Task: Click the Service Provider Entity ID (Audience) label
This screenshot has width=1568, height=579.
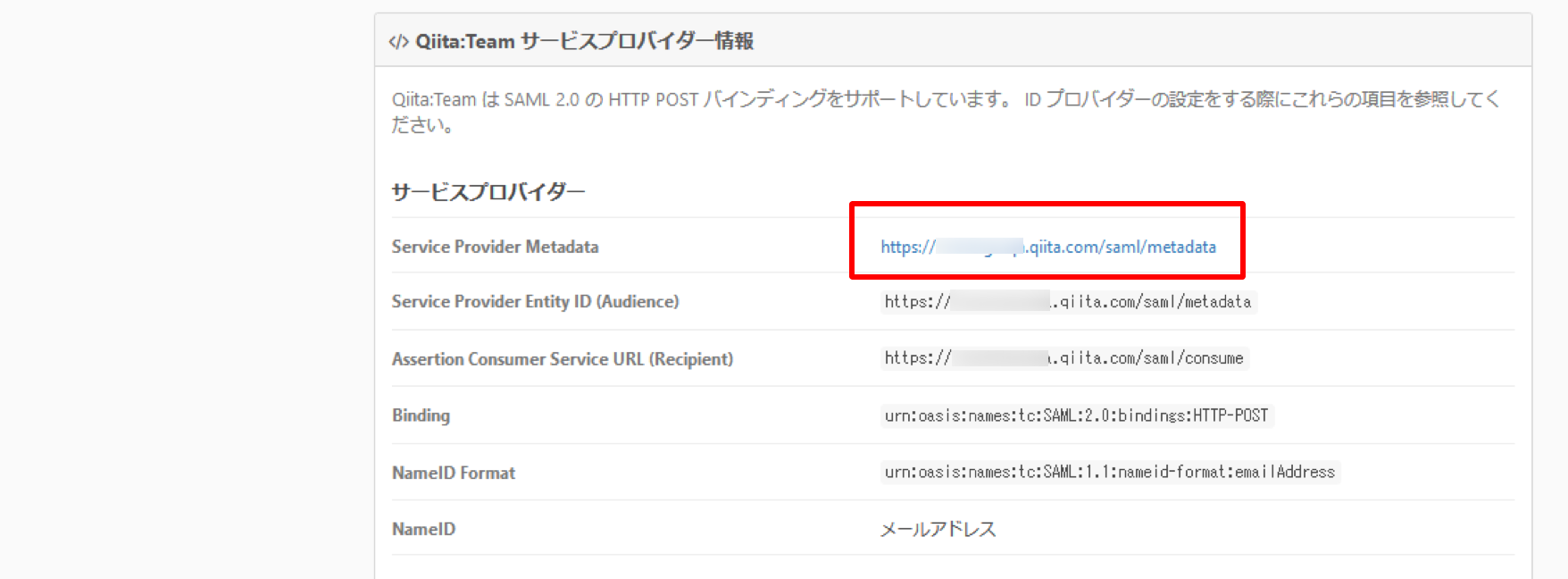Action: (535, 302)
